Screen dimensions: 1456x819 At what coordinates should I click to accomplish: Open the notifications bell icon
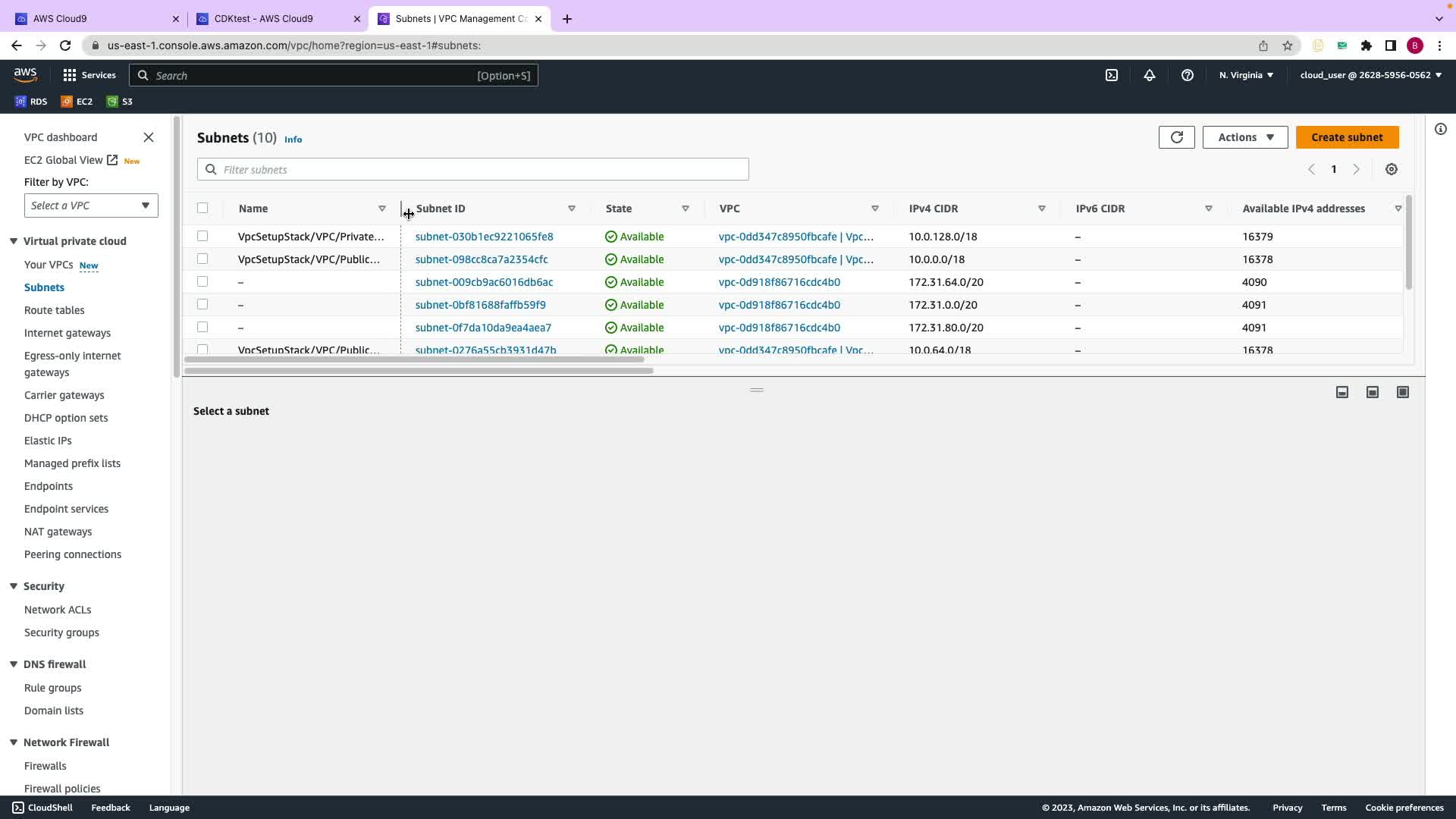click(1149, 75)
